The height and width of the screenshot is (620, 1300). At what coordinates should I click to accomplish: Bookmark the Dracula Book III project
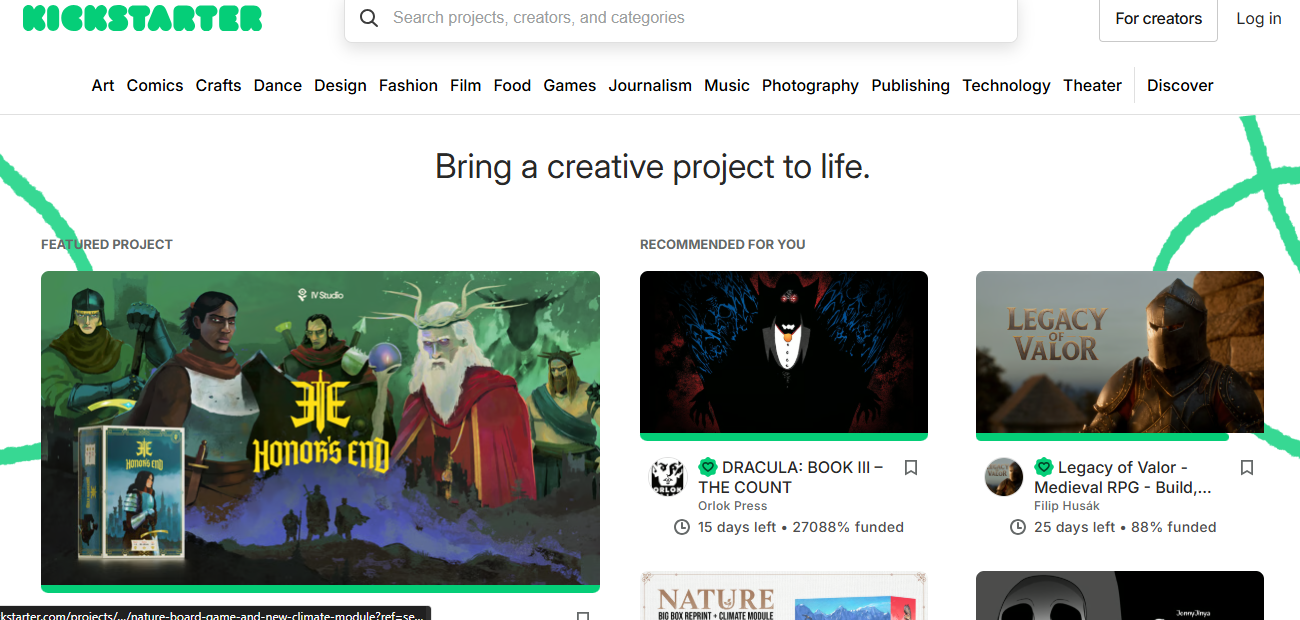click(911, 467)
